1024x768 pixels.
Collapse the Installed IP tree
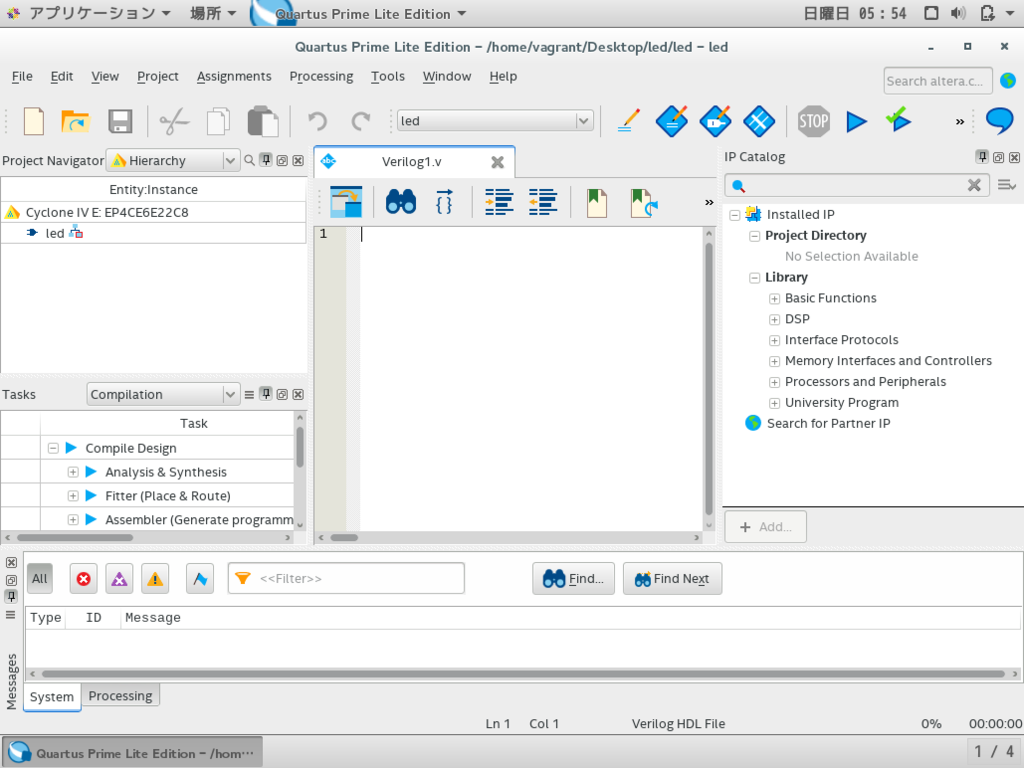point(735,215)
